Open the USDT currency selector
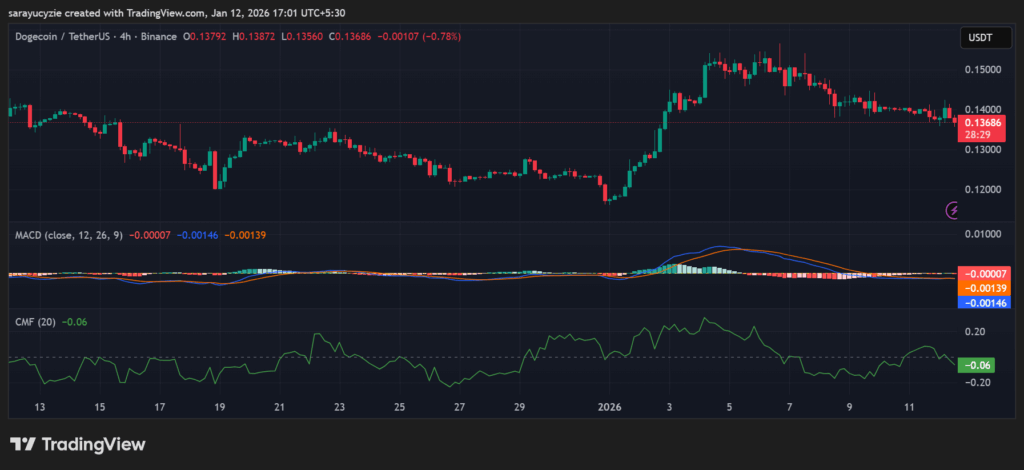 tap(979, 36)
